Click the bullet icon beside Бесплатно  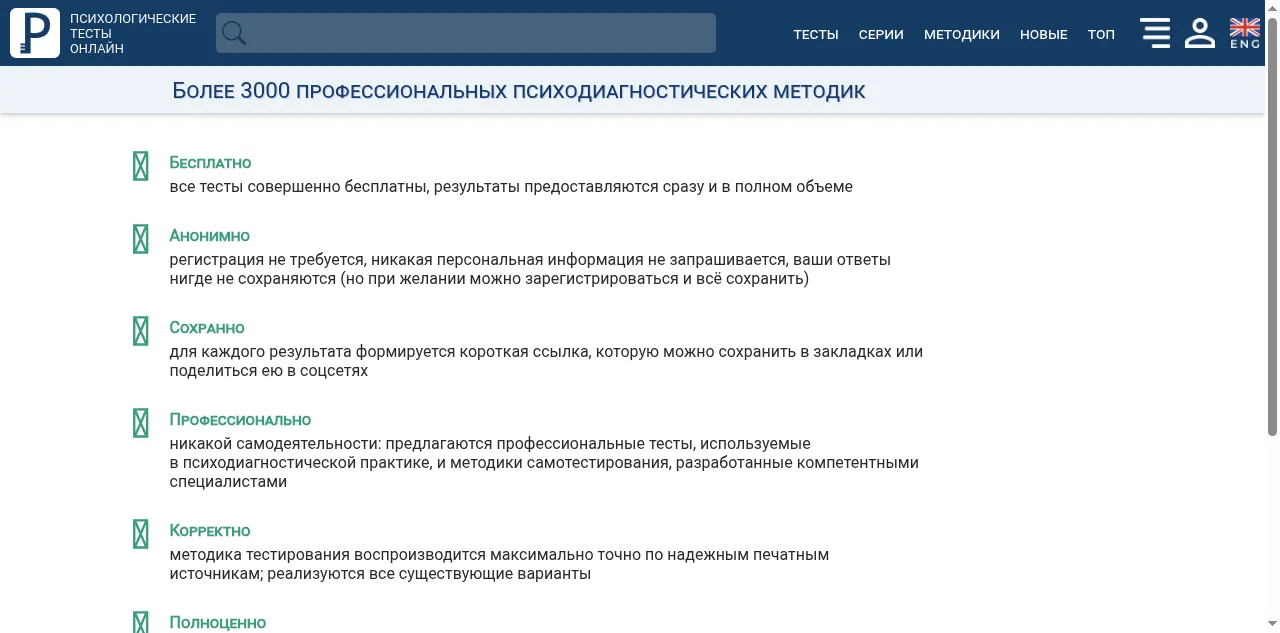point(141,166)
